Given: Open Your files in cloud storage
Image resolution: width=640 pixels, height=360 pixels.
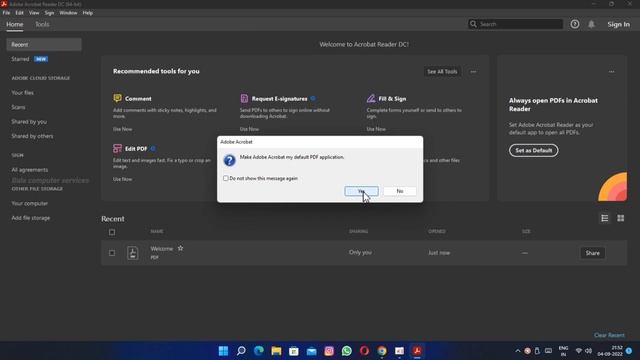Looking at the screenshot, I should [22, 93].
